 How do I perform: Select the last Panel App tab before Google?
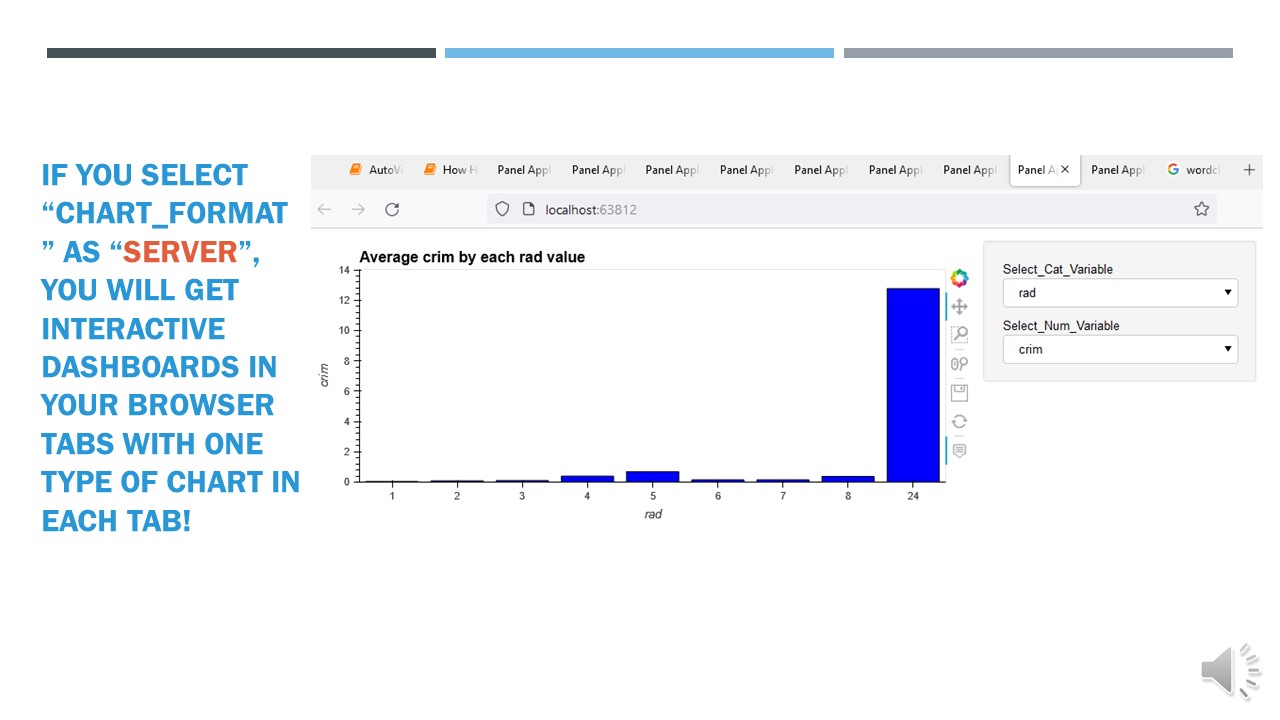[x=1118, y=170]
